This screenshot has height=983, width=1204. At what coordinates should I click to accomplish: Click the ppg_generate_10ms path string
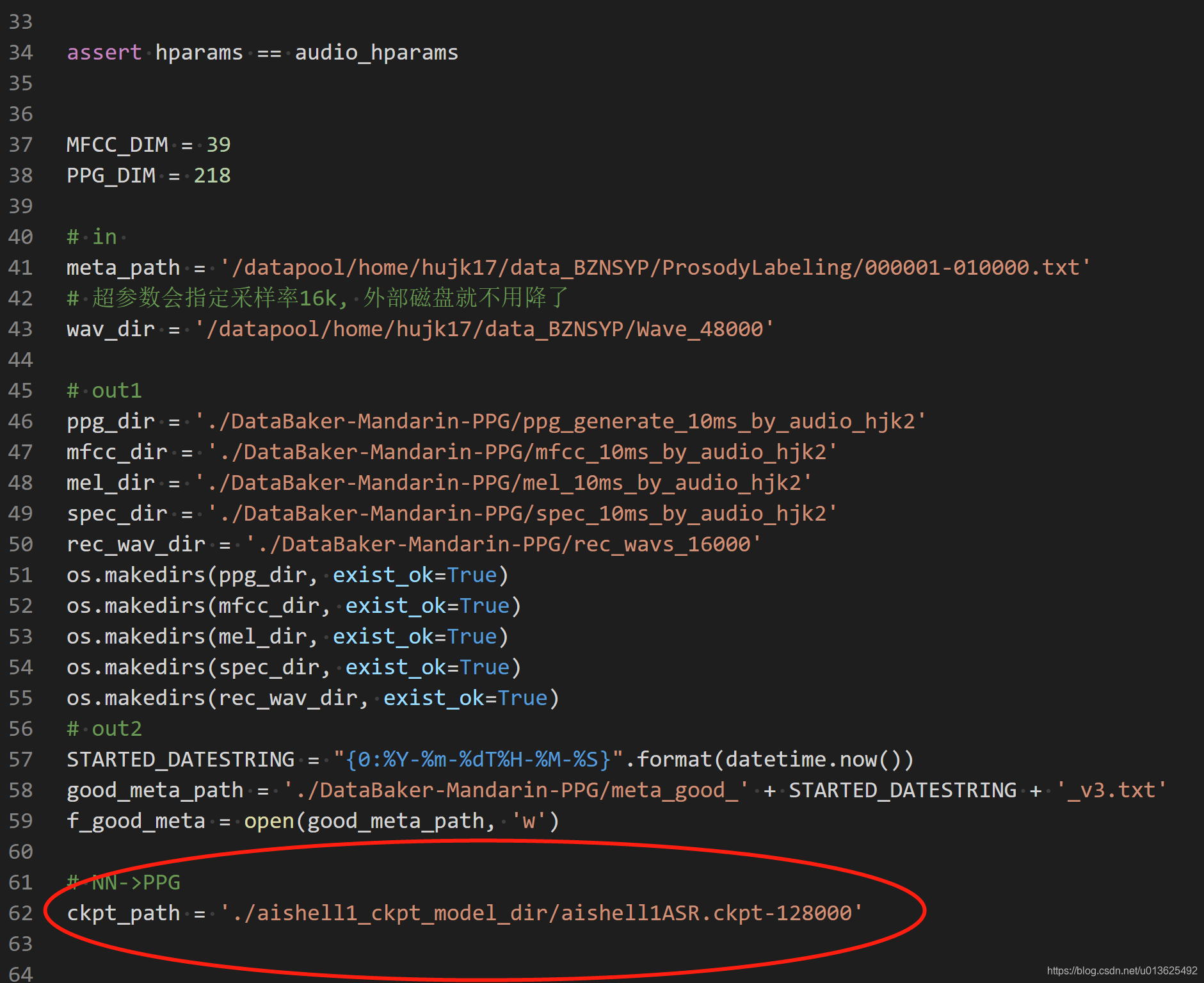pyautogui.click(x=561, y=421)
